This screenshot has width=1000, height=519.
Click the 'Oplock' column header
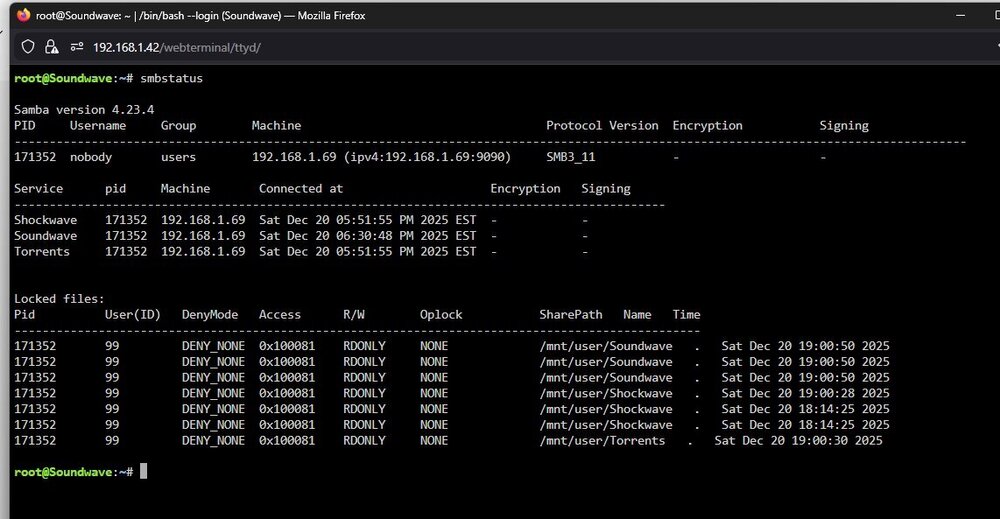441,314
